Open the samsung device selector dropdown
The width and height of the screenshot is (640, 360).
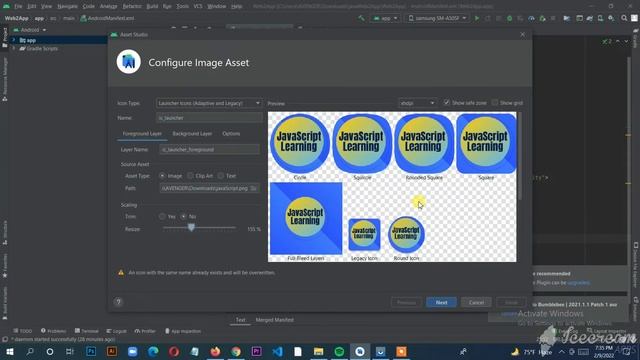[x=437, y=18]
